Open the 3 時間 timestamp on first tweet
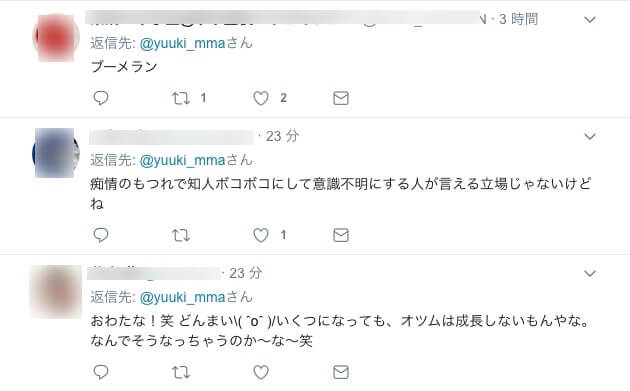Screen dimensions: 630x391 (x=518, y=19)
